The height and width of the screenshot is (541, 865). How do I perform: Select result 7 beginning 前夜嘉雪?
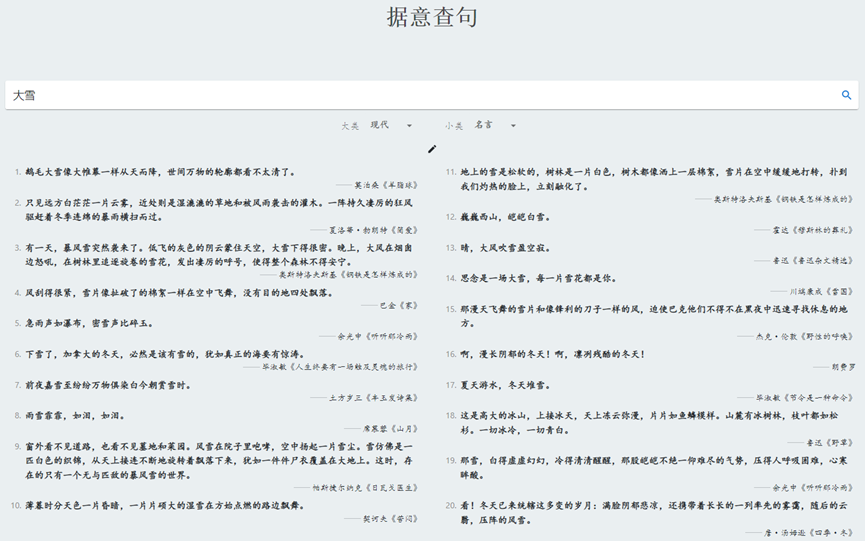click(108, 385)
